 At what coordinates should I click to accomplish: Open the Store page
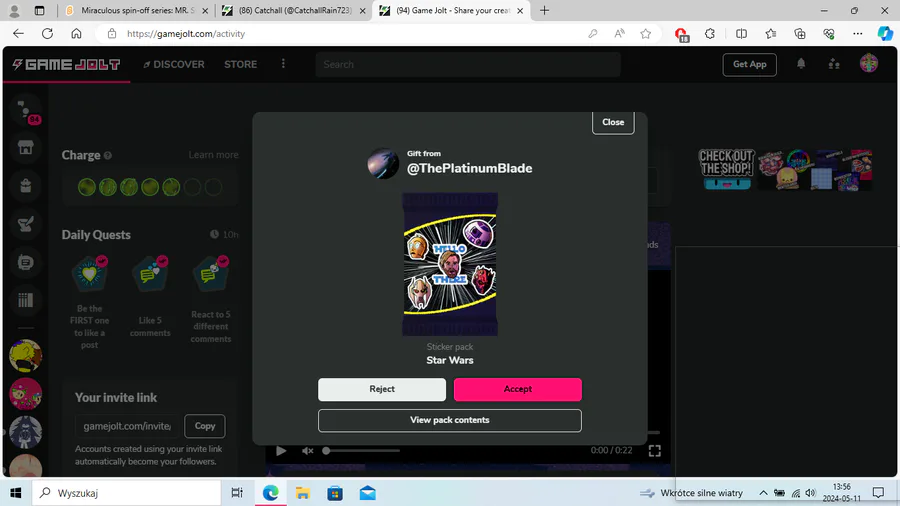240,64
